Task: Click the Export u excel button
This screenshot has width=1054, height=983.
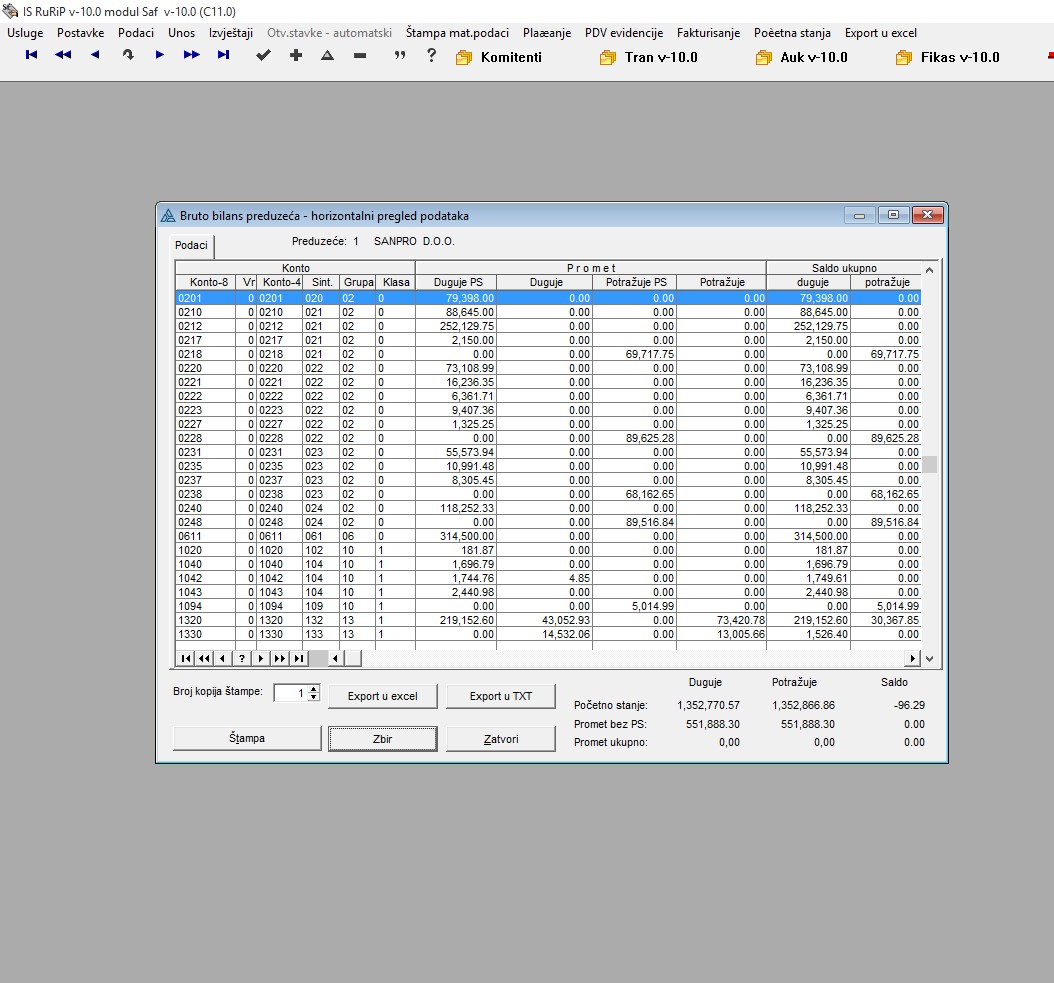Action: point(382,696)
